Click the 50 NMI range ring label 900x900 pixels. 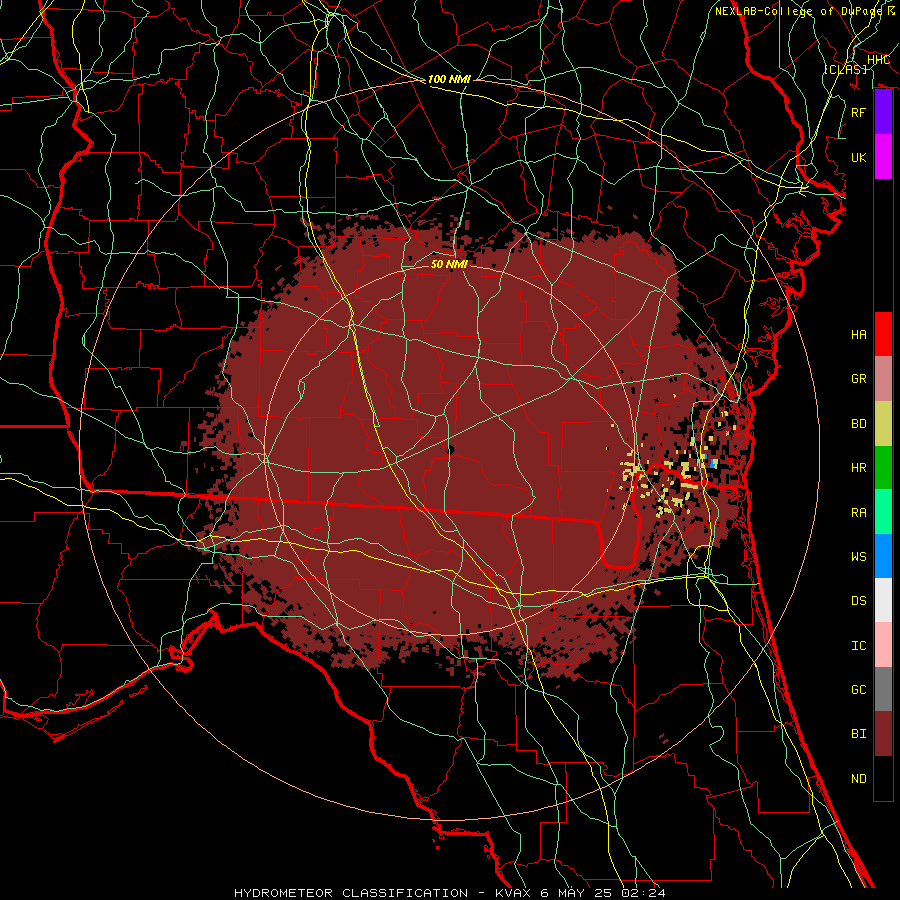coord(449,264)
